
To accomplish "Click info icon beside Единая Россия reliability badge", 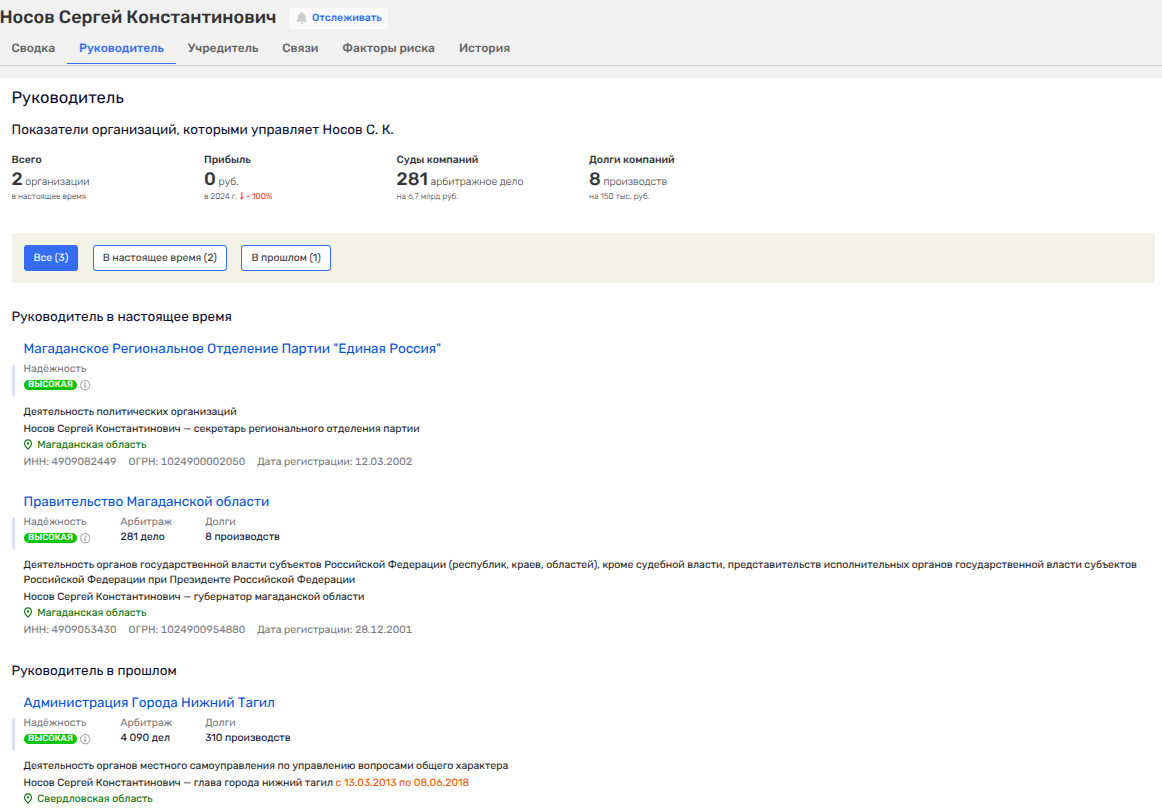I will 85,385.
